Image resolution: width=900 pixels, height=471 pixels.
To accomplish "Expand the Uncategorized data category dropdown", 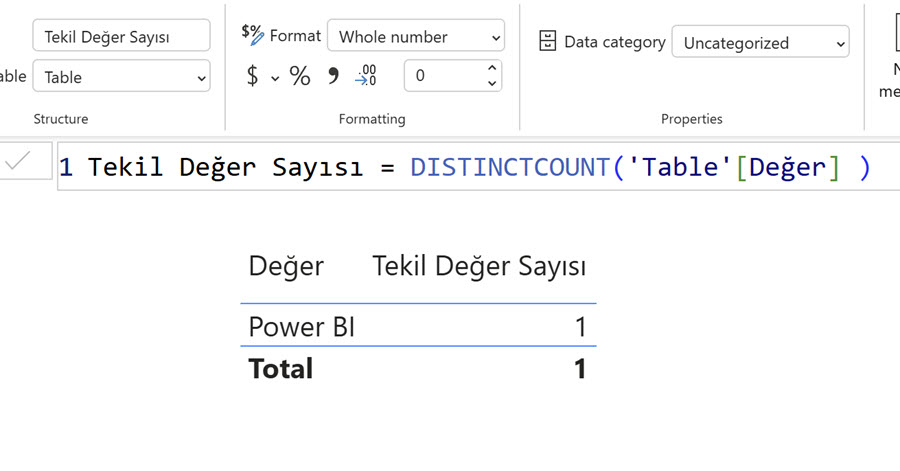I will (x=760, y=43).
